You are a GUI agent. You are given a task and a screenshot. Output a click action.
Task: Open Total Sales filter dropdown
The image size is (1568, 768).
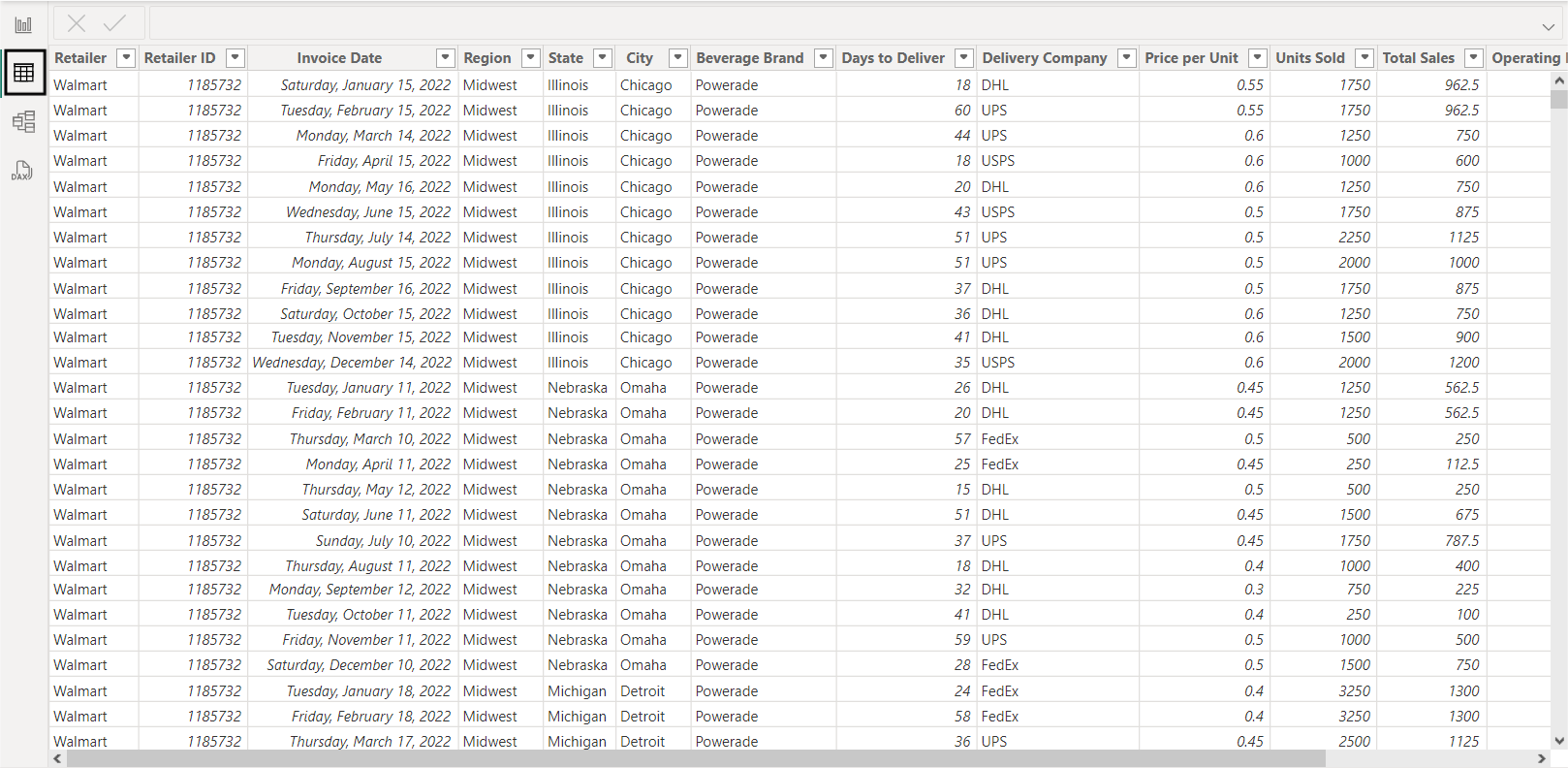[1474, 58]
